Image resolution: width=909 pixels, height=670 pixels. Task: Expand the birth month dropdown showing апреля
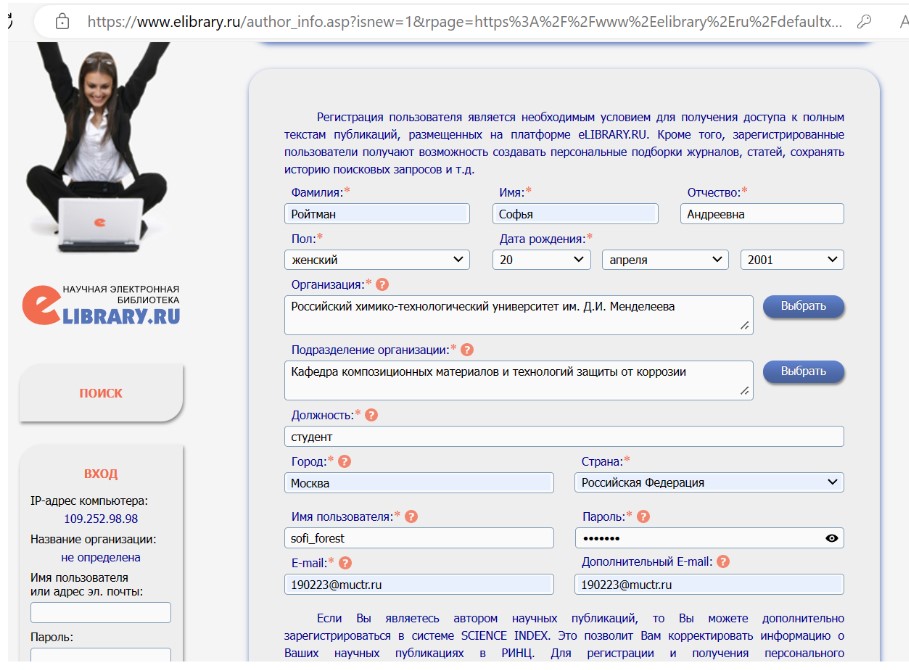point(664,260)
